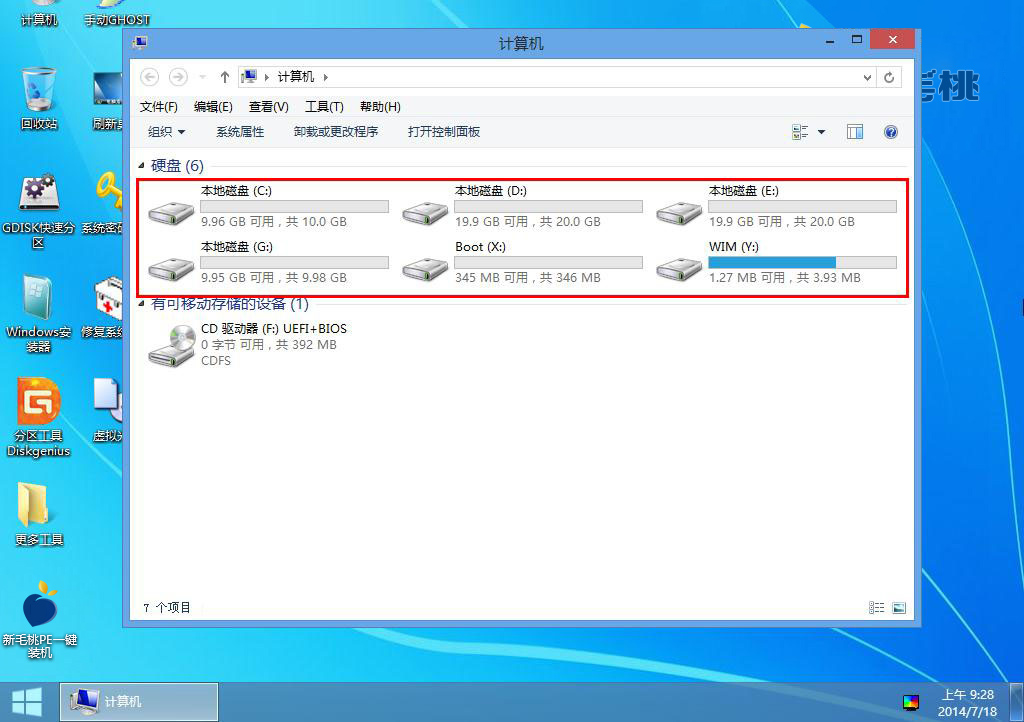1024x722 pixels.
Task: Open the Windows Start button
Action: pyautogui.click(x=27, y=702)
